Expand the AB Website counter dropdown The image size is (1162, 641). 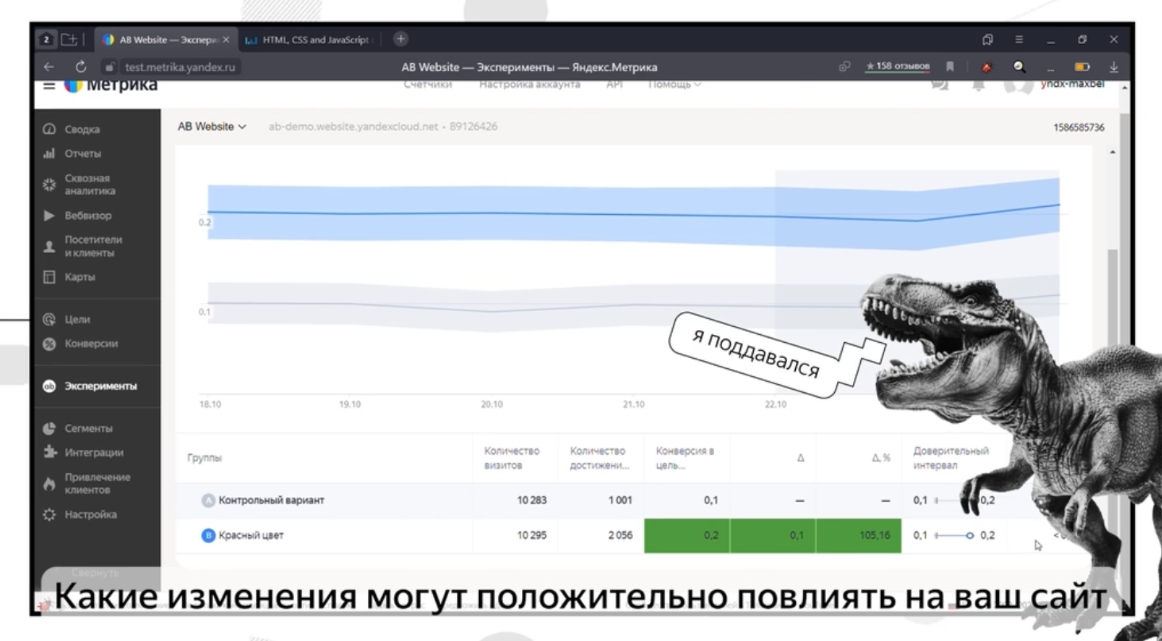coord(212,127)
